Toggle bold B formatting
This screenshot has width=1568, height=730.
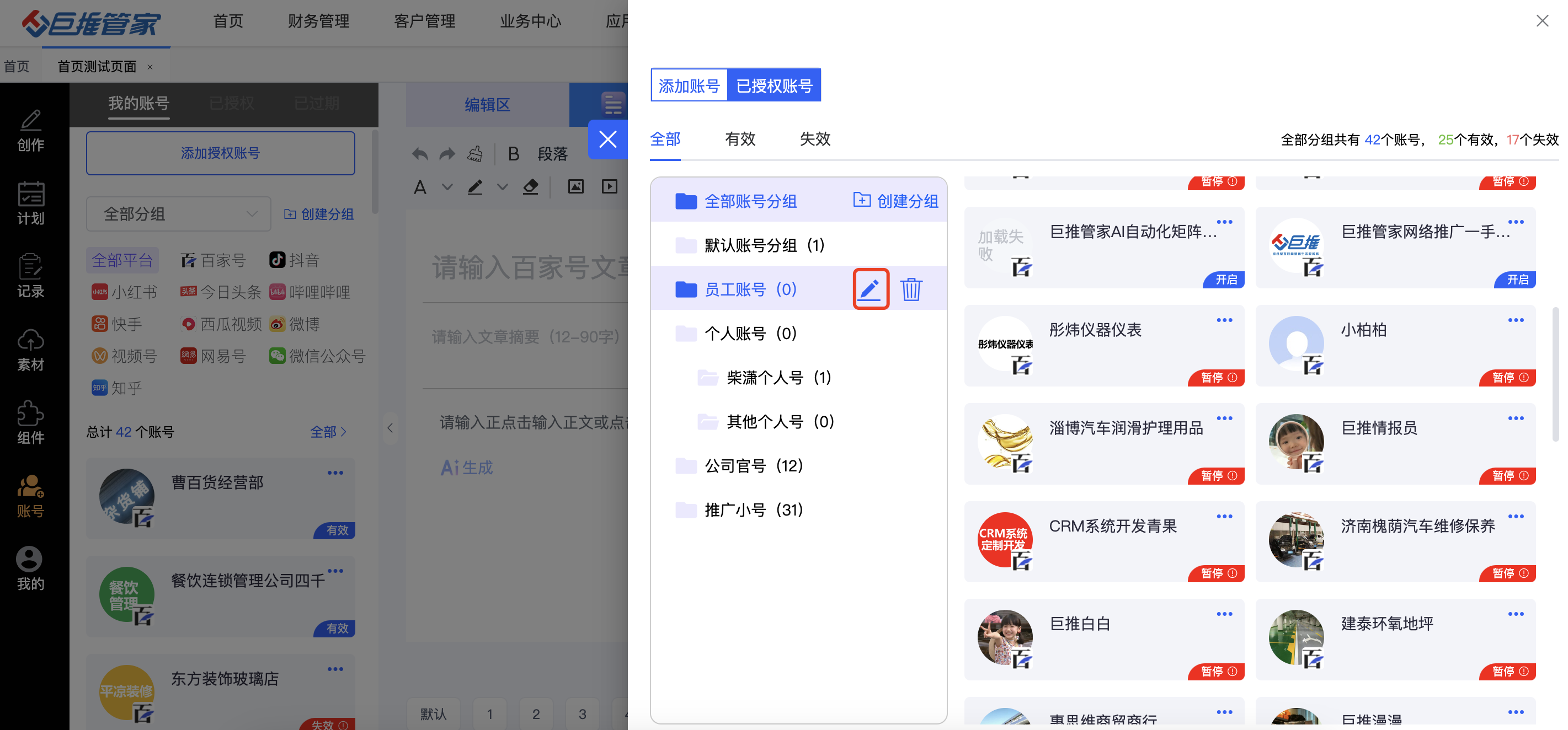[514, 154]
